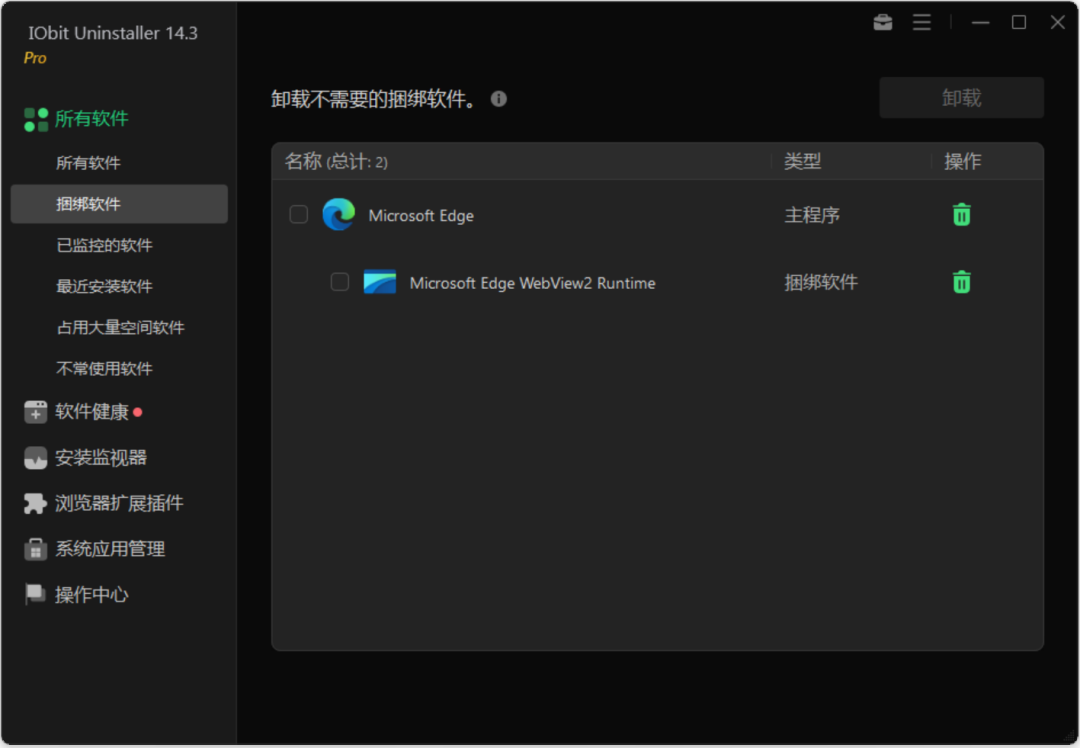The width and height of the screenshot is (1080, 748).
Task: Open the 安装监视器 section
Action: (101, 457)
